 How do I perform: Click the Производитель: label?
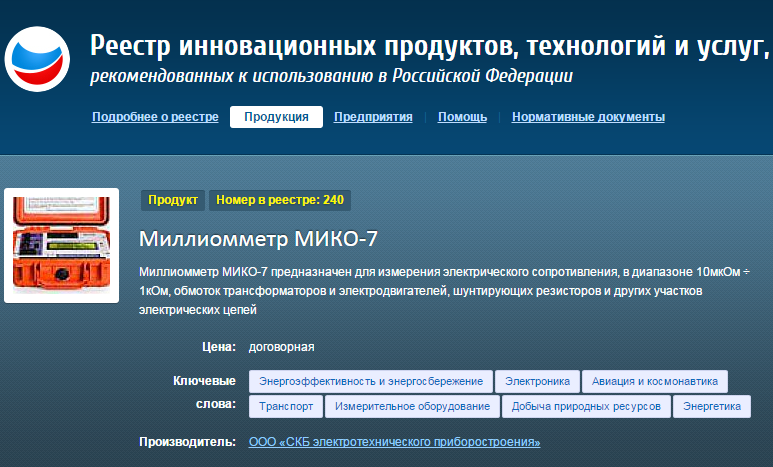point(187,442)
